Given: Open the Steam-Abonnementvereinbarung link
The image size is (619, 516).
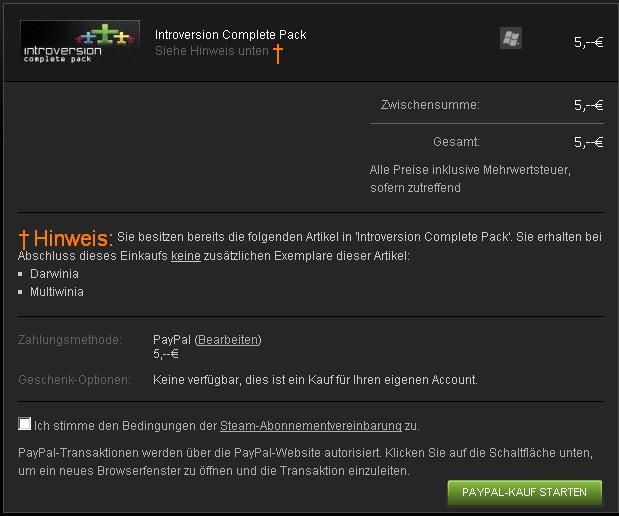Looking at the screenshot, I should click(x=311, y=426).
